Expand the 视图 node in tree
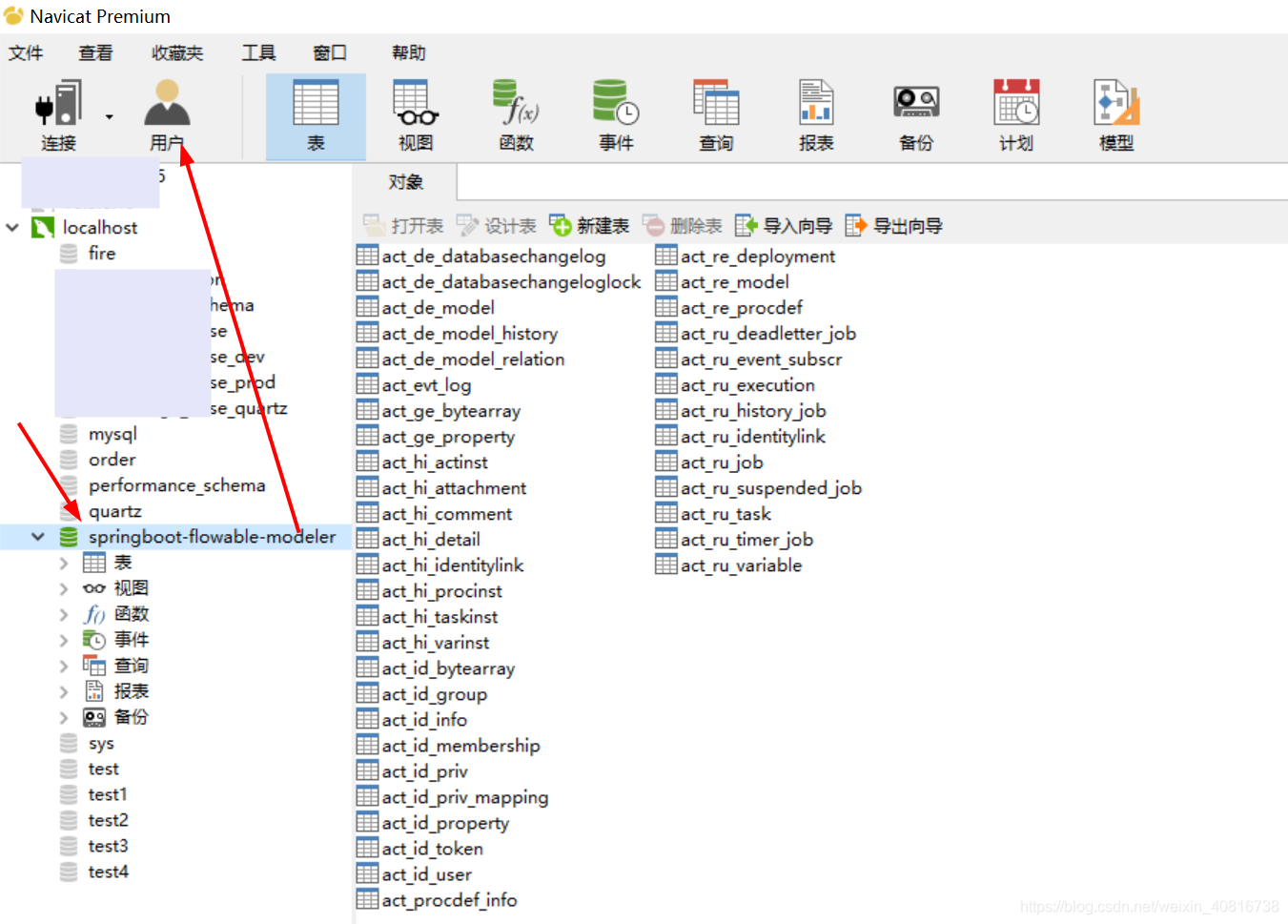 coord(64,588)
